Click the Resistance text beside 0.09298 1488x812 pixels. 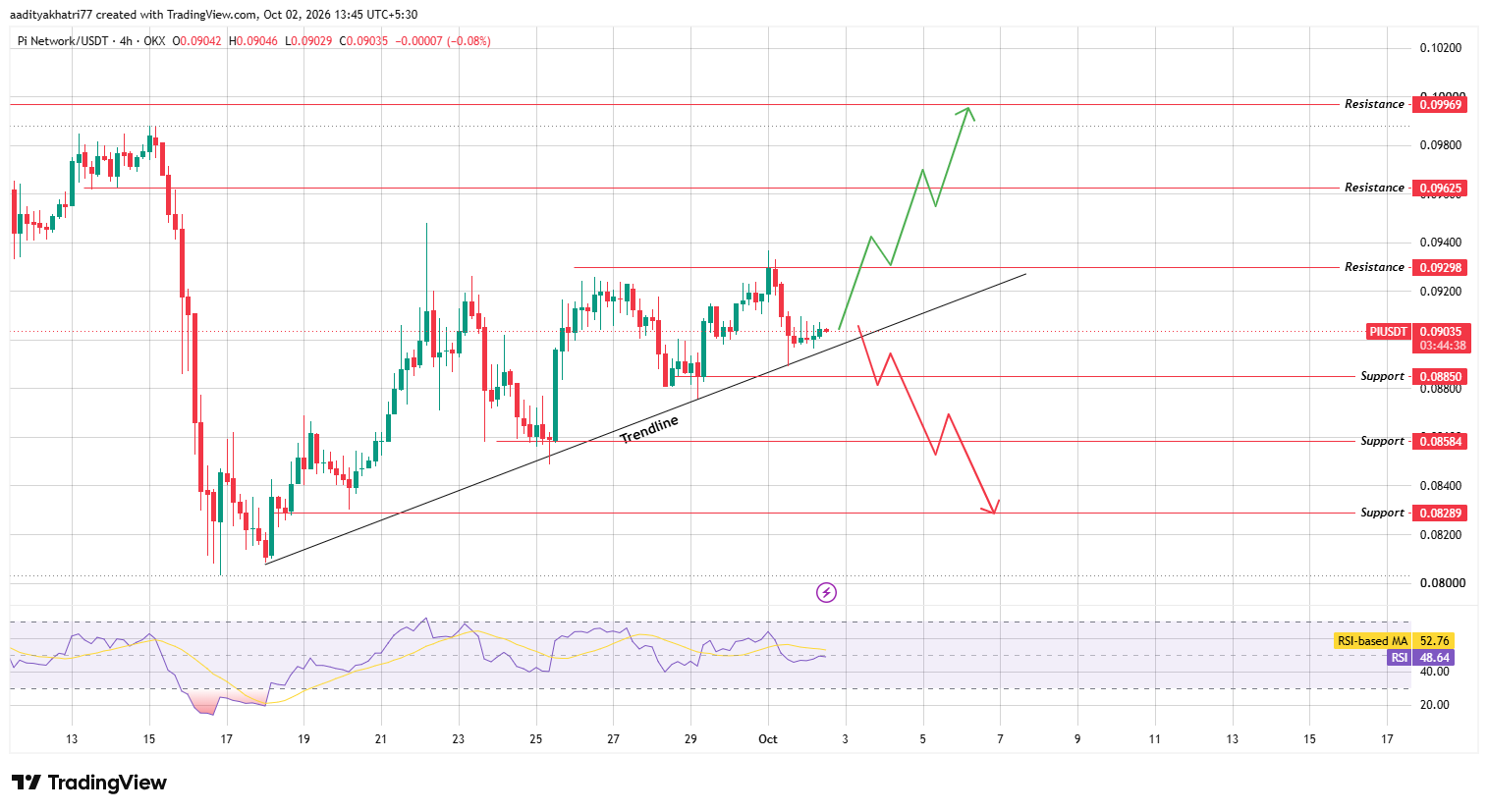(1374, 267)
